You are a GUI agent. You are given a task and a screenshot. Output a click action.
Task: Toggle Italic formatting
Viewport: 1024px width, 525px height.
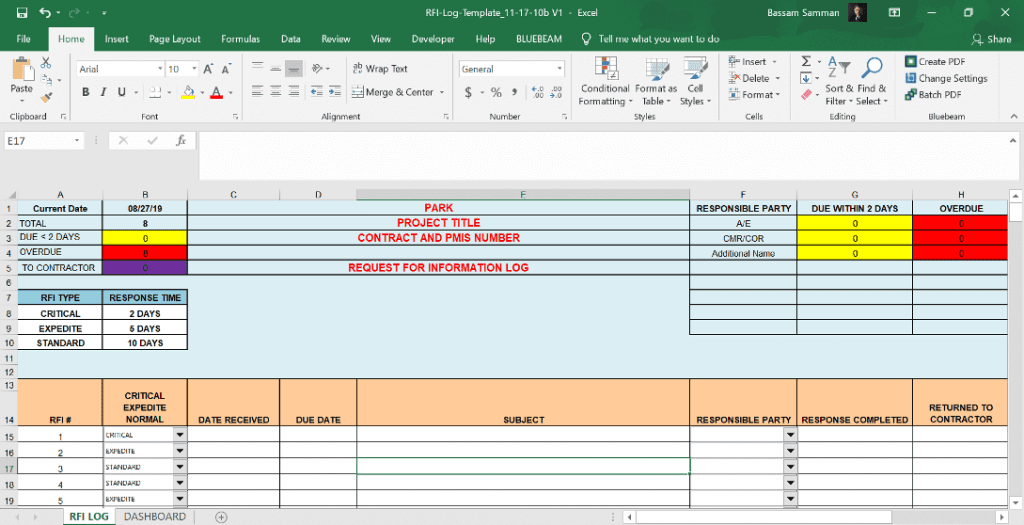103,92
